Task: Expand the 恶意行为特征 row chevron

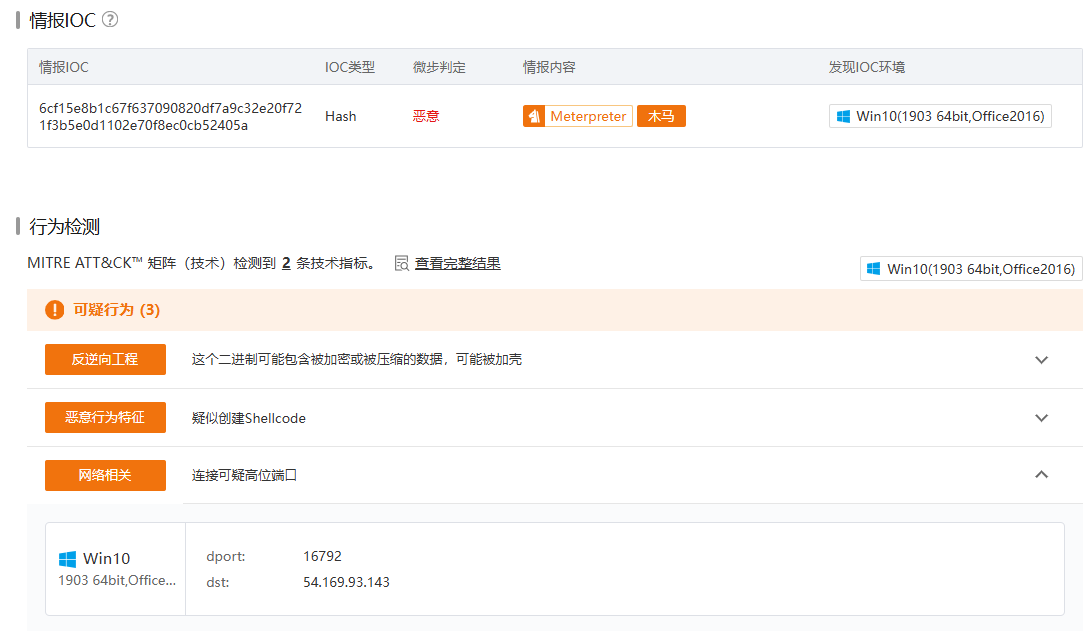Action: pyautogui.click(x=1041, y=418)
